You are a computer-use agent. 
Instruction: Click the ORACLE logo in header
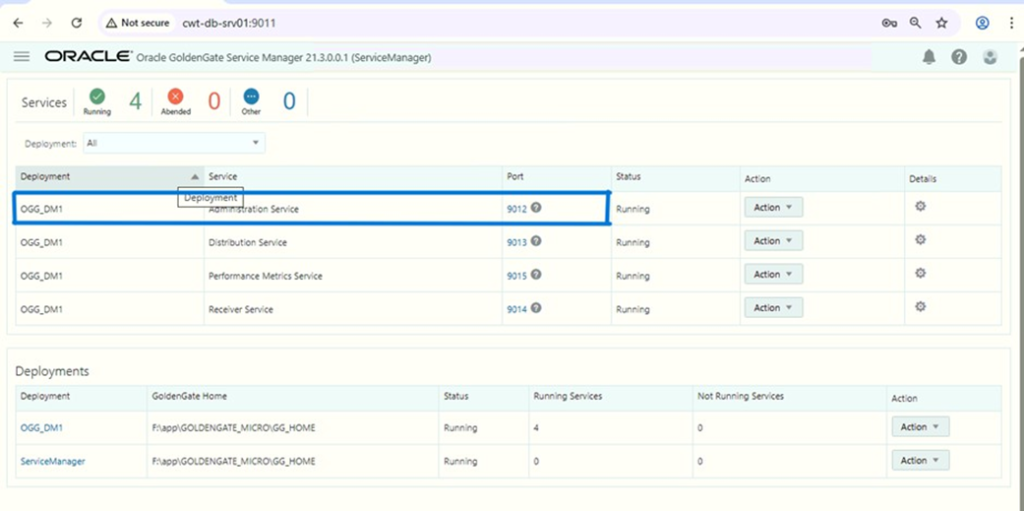coord(88,57)
